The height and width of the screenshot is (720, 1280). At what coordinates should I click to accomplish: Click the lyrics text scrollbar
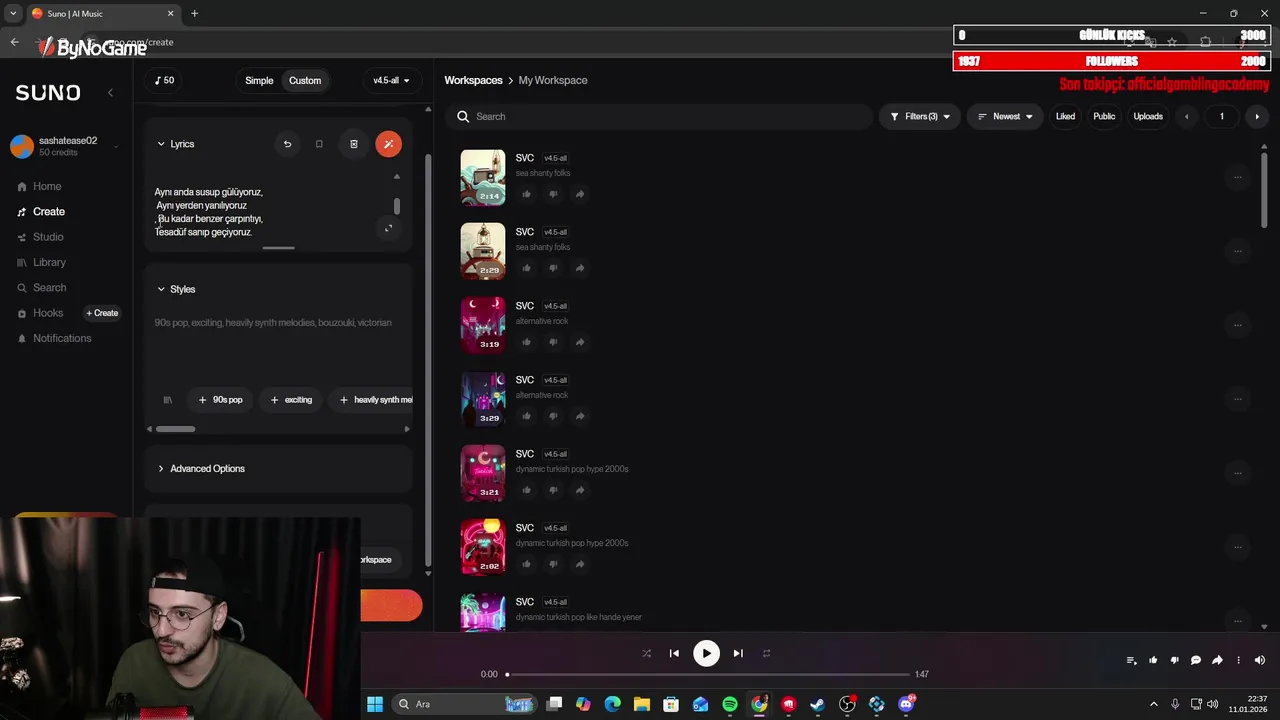point(396,206)
